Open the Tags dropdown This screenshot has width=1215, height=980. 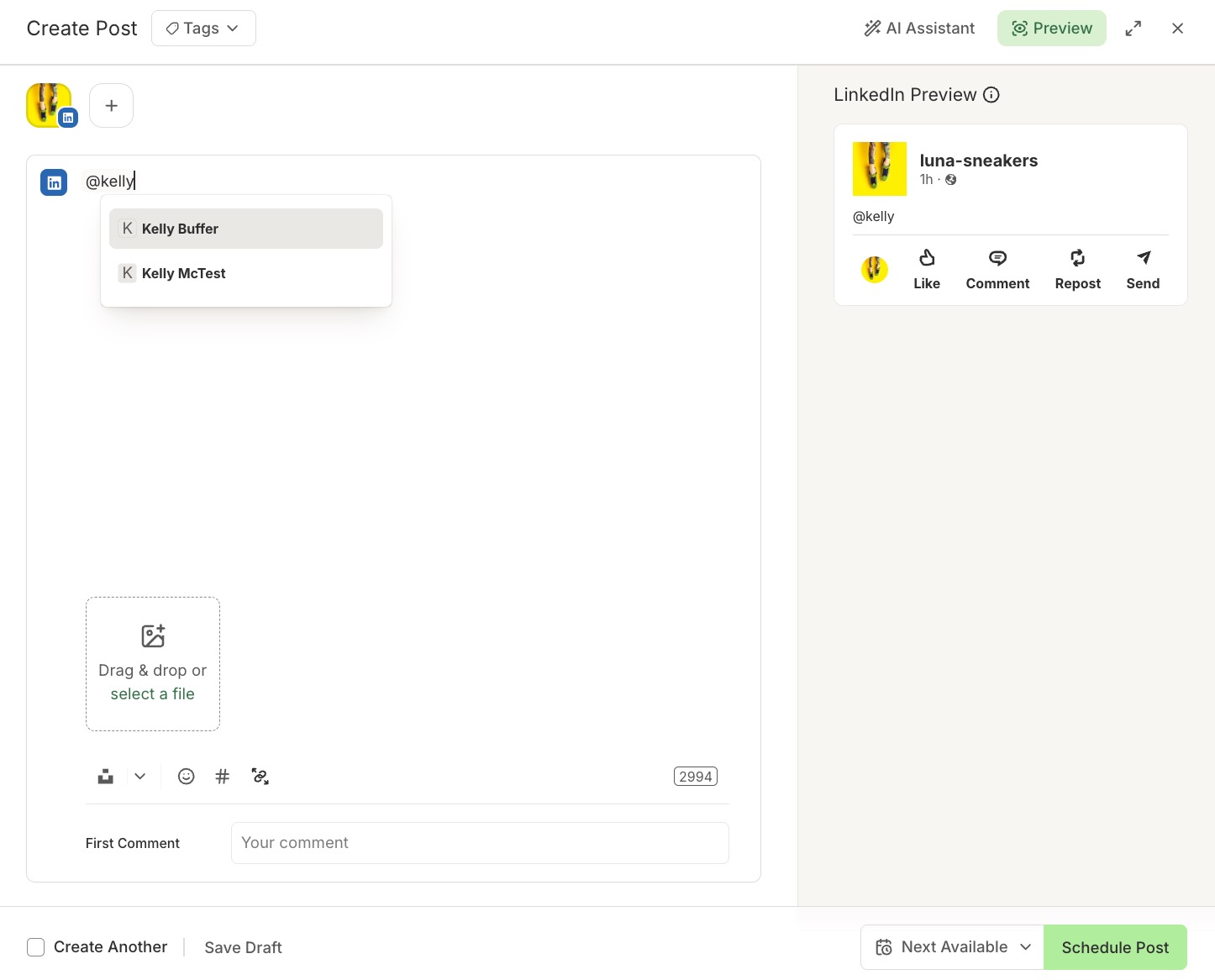[x=202, y=28]
